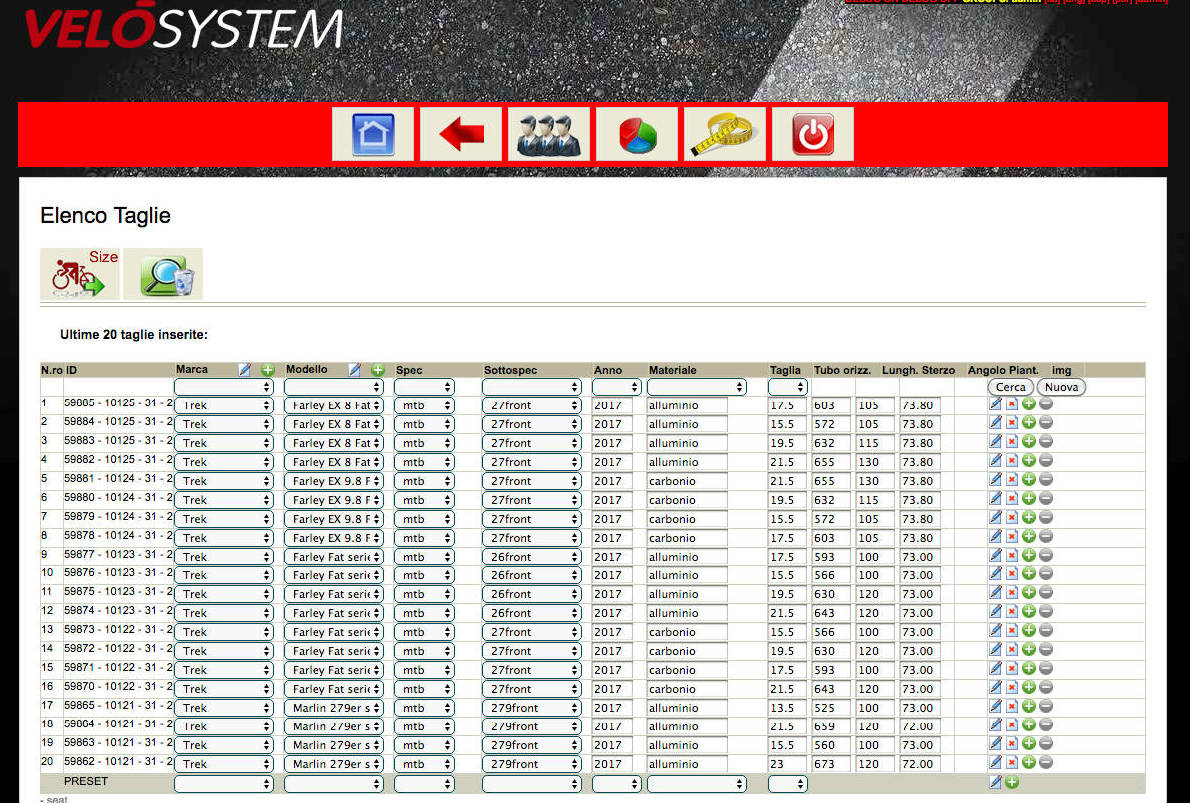Screen dimensions: 1190x803
Task: Click the Elenco Taglie heading
Action: [x=105, y=216]
